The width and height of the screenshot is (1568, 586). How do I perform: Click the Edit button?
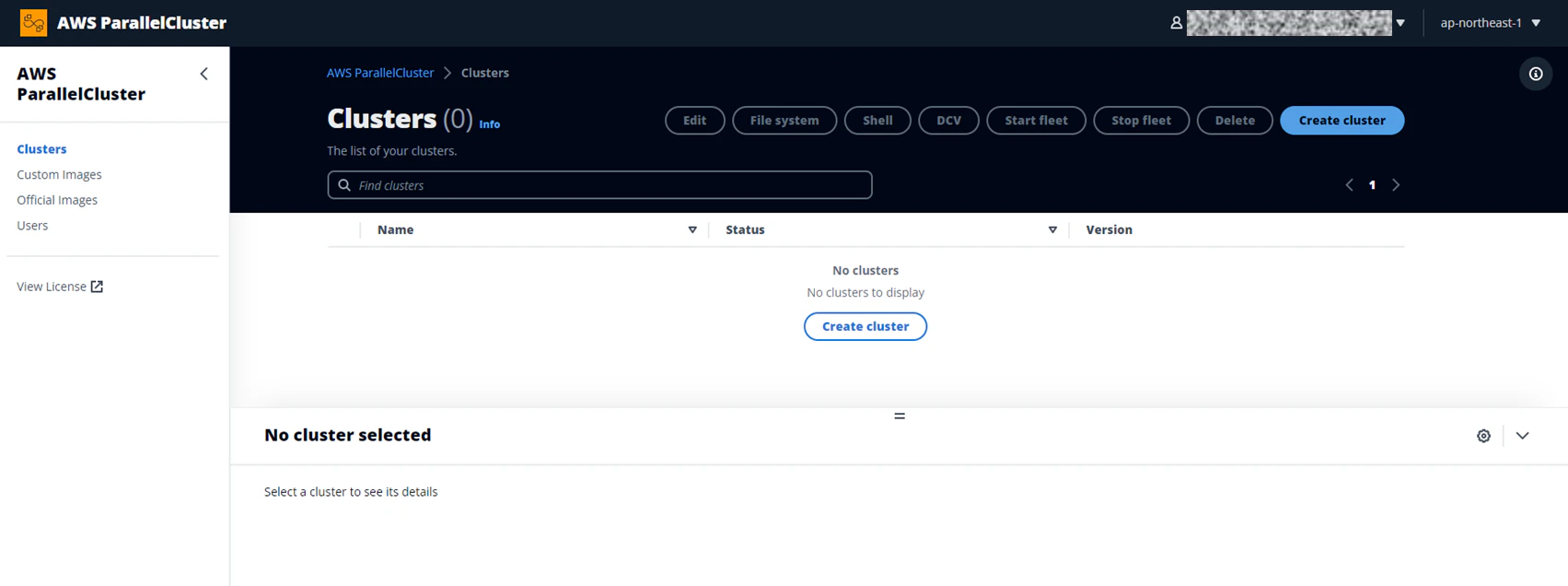pos(695,121)
